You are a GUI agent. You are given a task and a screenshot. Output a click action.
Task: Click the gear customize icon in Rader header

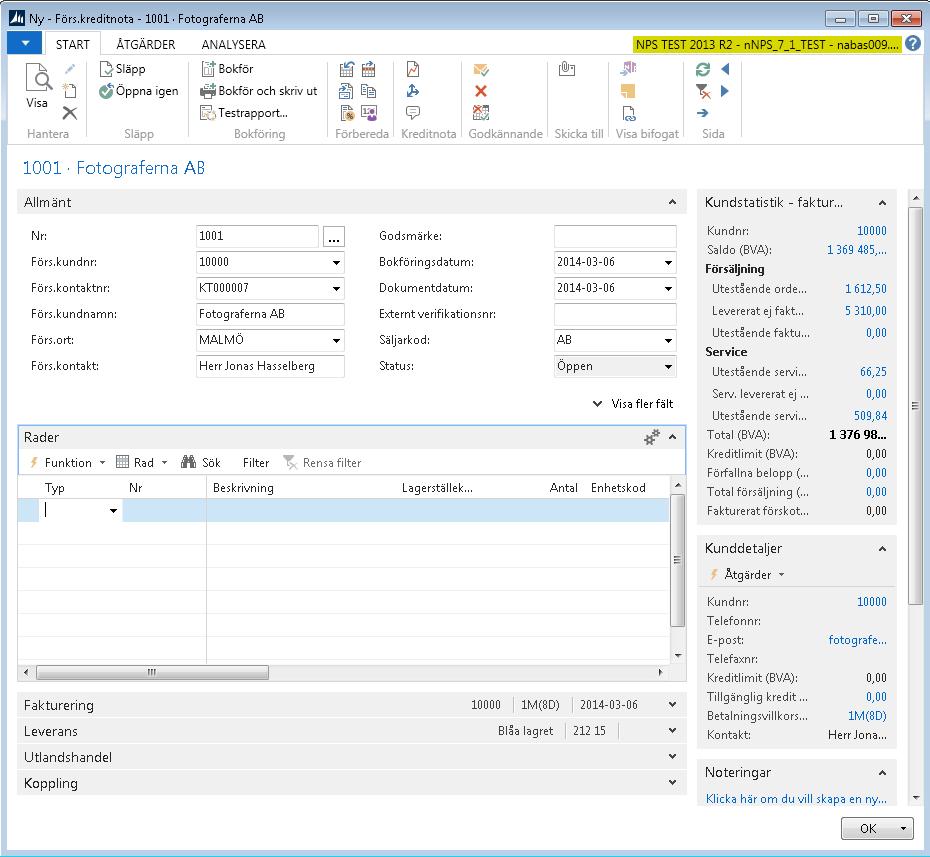[652, 437]
